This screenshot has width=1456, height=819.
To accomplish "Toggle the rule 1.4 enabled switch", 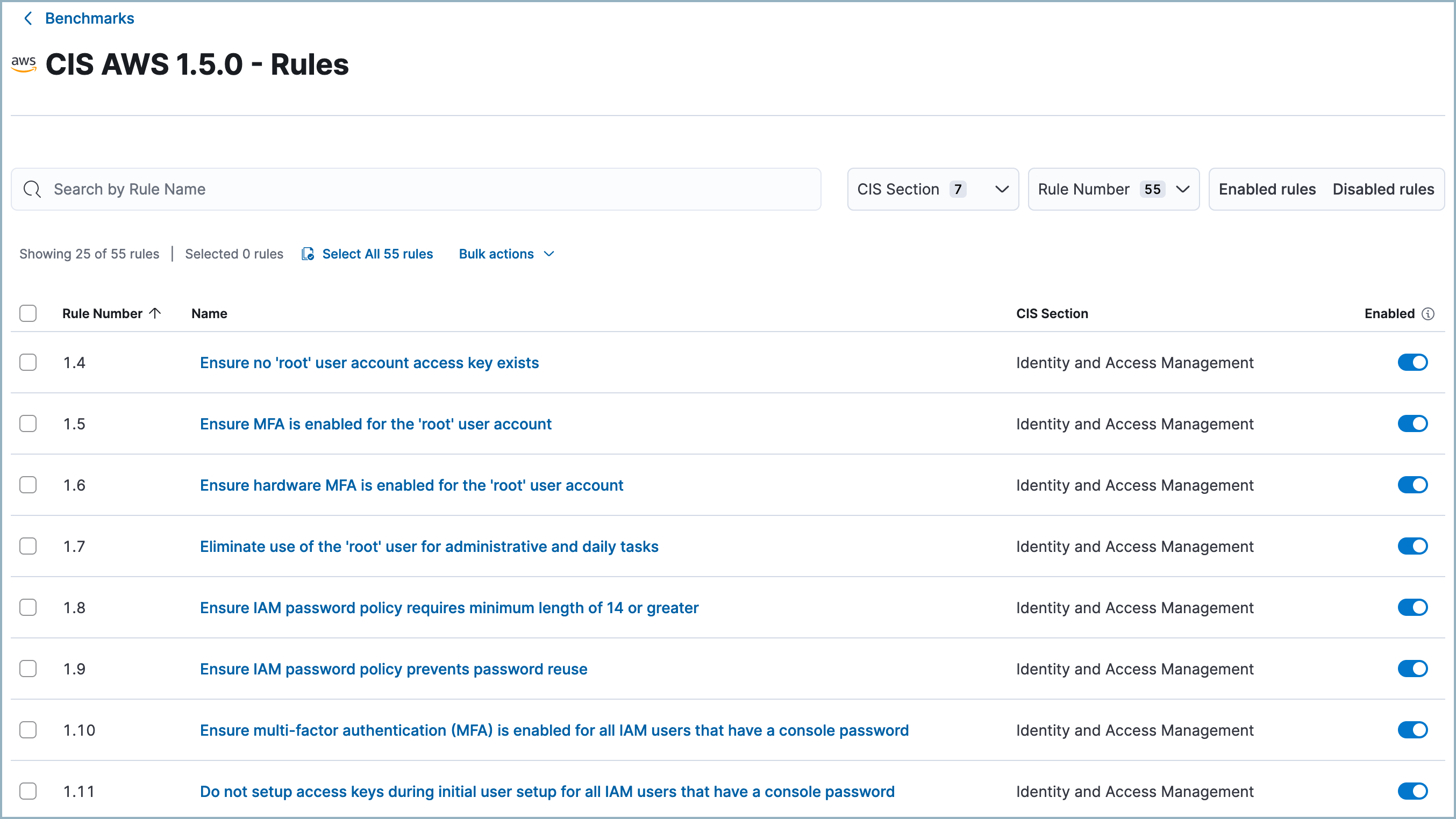I will [1414, 362].
